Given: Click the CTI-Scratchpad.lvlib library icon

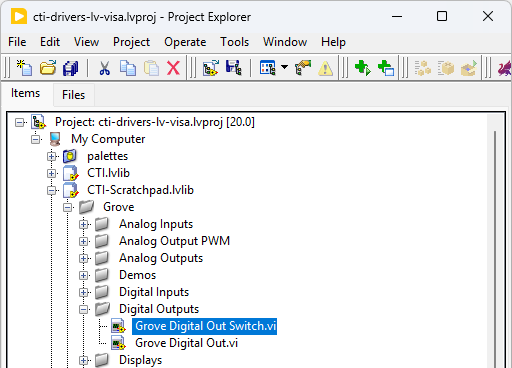Looking at the screenshot, I should pos(71,190).
